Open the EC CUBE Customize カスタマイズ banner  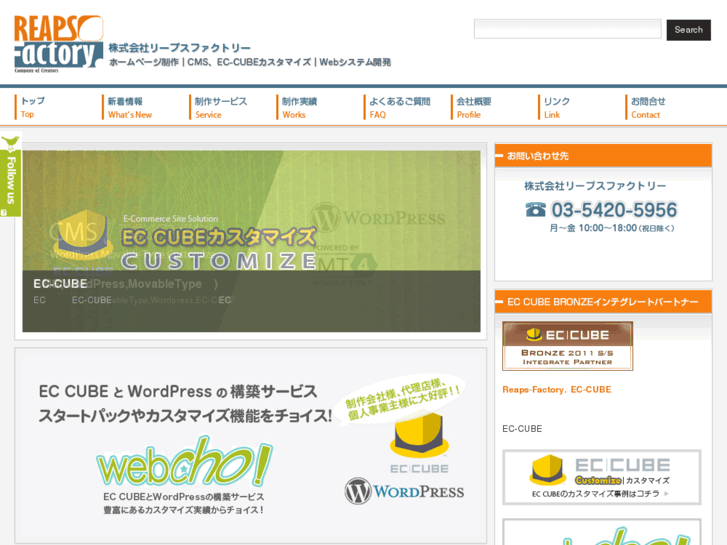pos(602,477)
